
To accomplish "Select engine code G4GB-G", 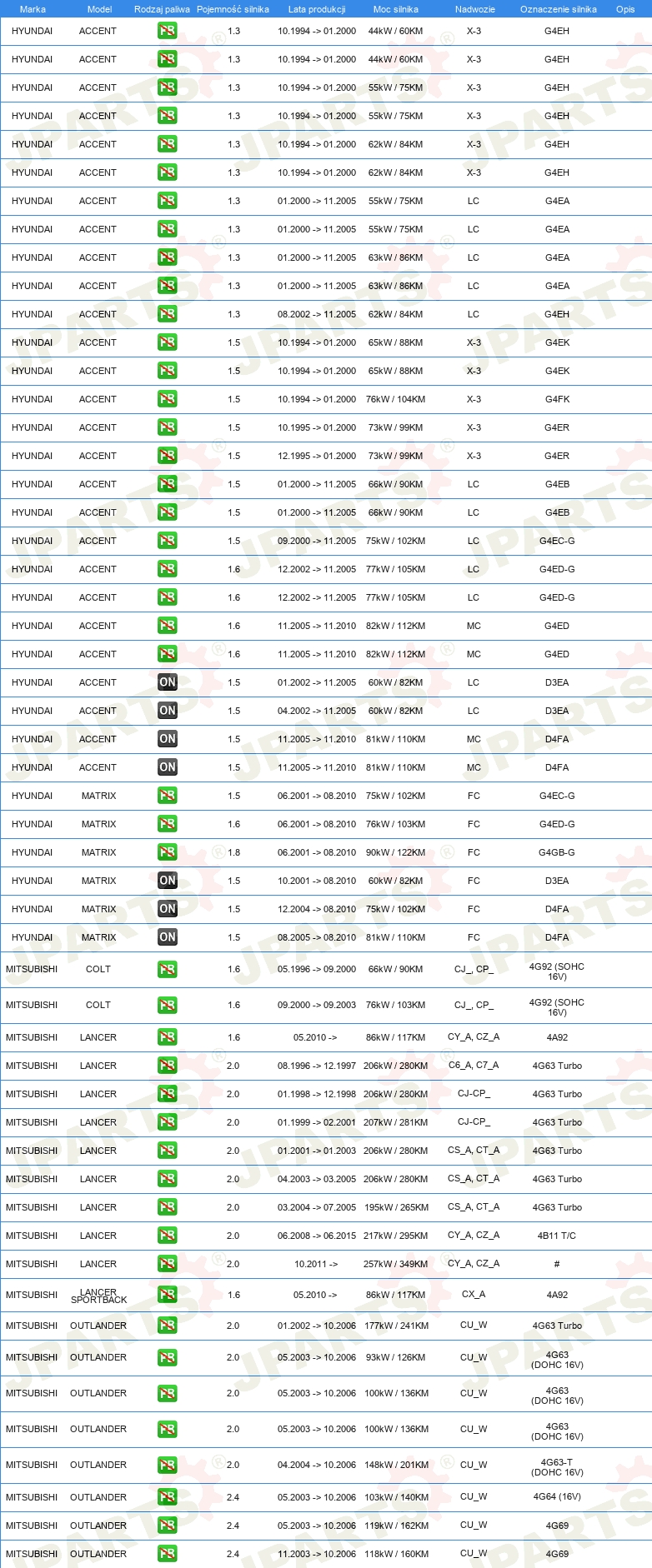I will [x=557, y=852].
